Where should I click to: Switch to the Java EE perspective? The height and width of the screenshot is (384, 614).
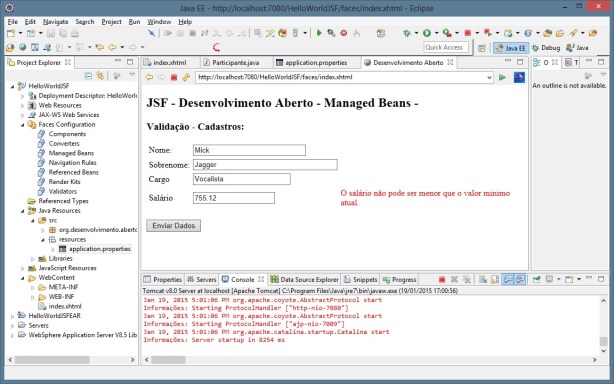tap(511, 48)
